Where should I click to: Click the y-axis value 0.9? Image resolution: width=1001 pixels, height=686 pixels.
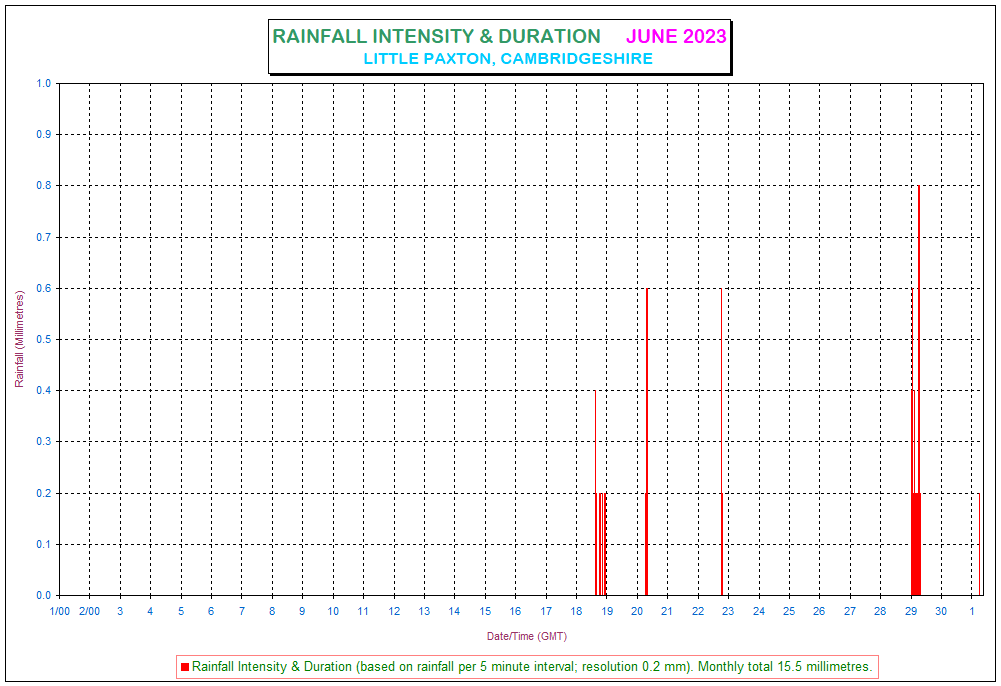(x=44, y=135)
